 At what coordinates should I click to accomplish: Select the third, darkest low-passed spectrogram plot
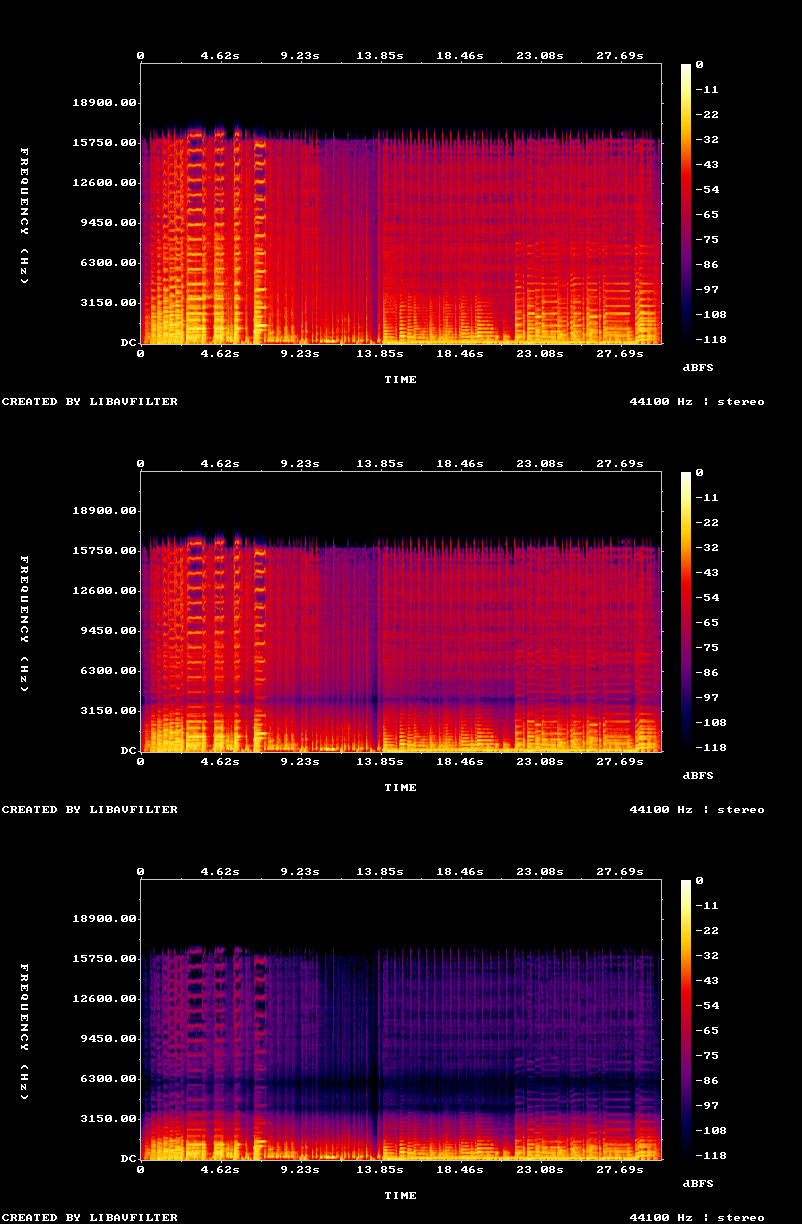point(401,1019)
